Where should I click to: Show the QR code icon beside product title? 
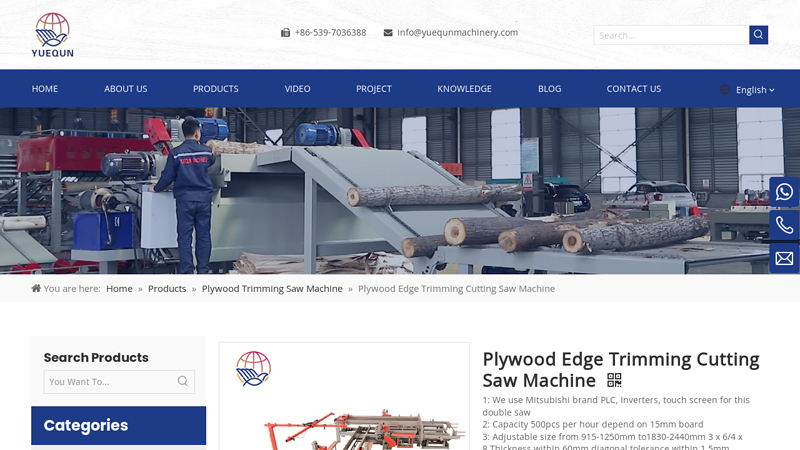point(614,380)
